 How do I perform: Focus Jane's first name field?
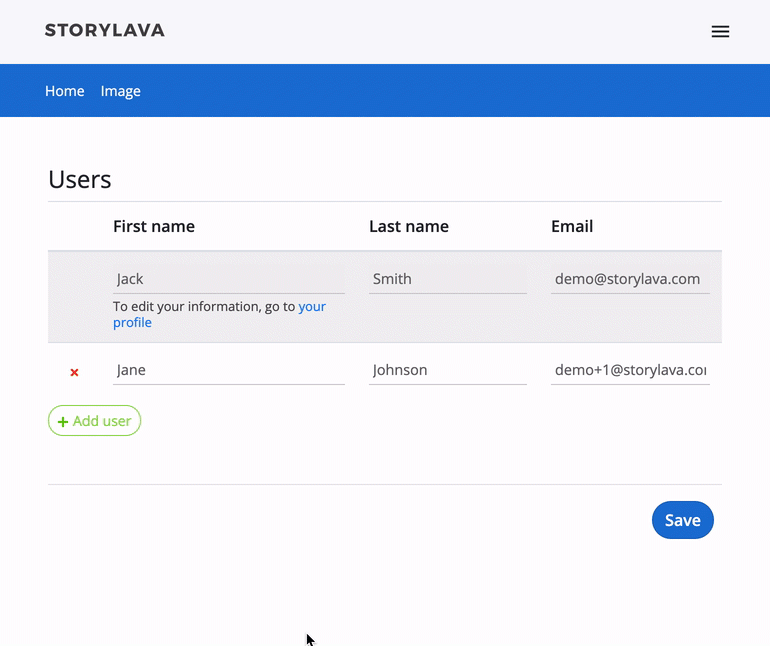click(228, 370)
